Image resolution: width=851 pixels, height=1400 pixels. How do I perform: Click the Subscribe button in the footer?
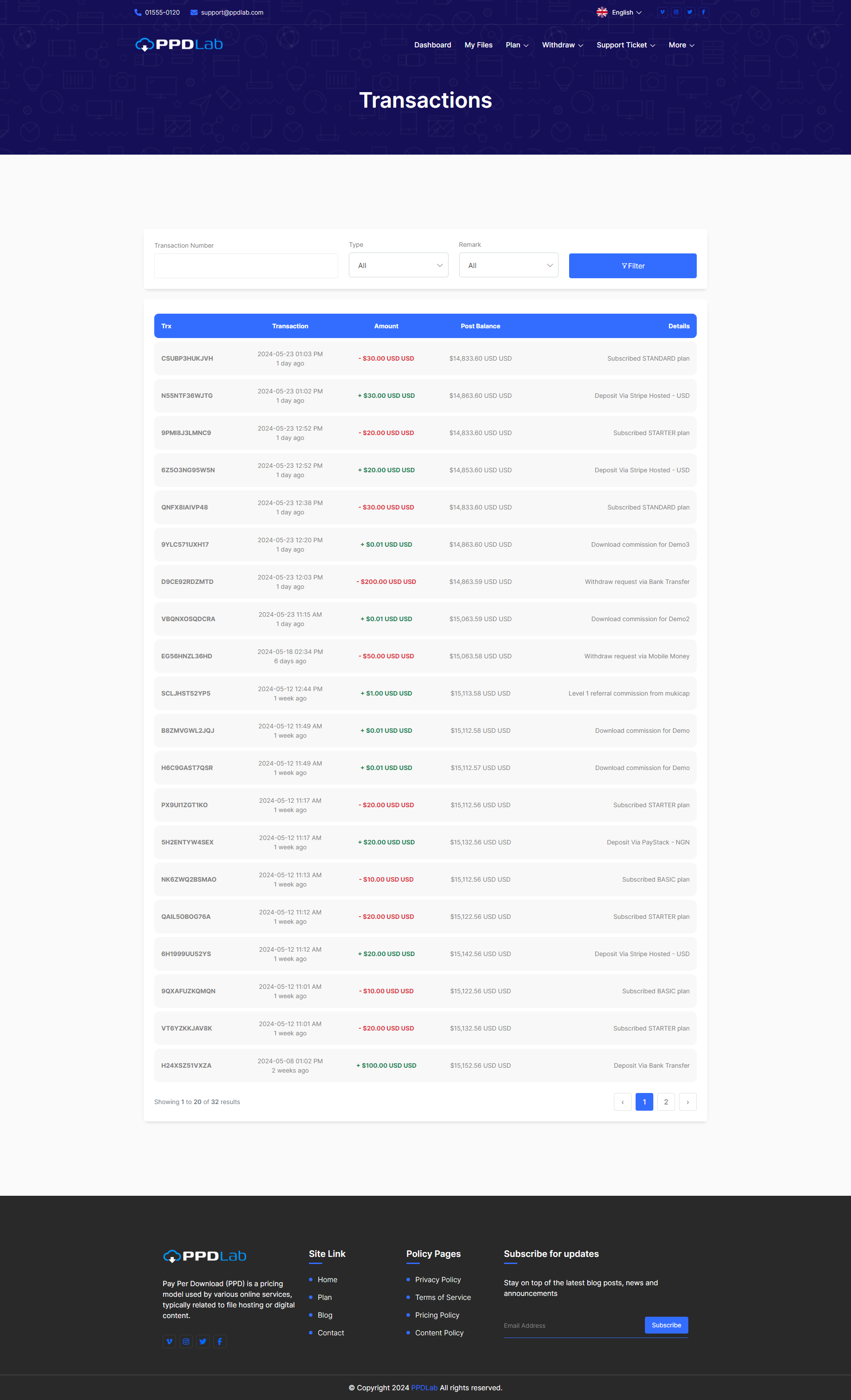666,1325
